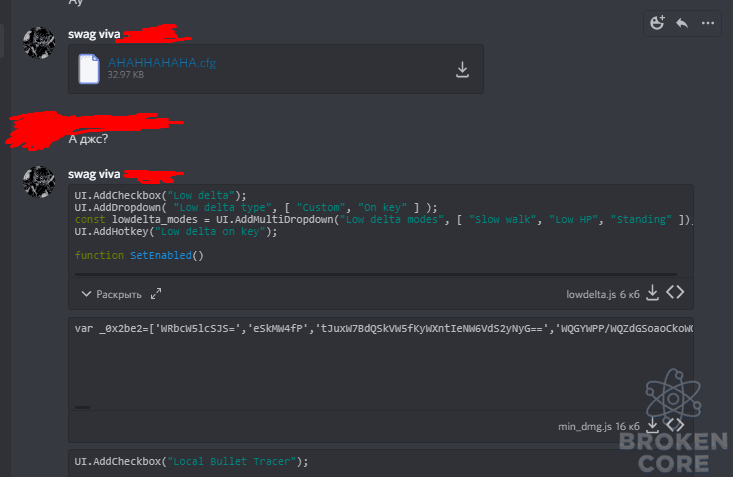This screenshot has height=477, width=733.
Task: Expand the lowdelta.js code preview
Action: coord(112,294)
